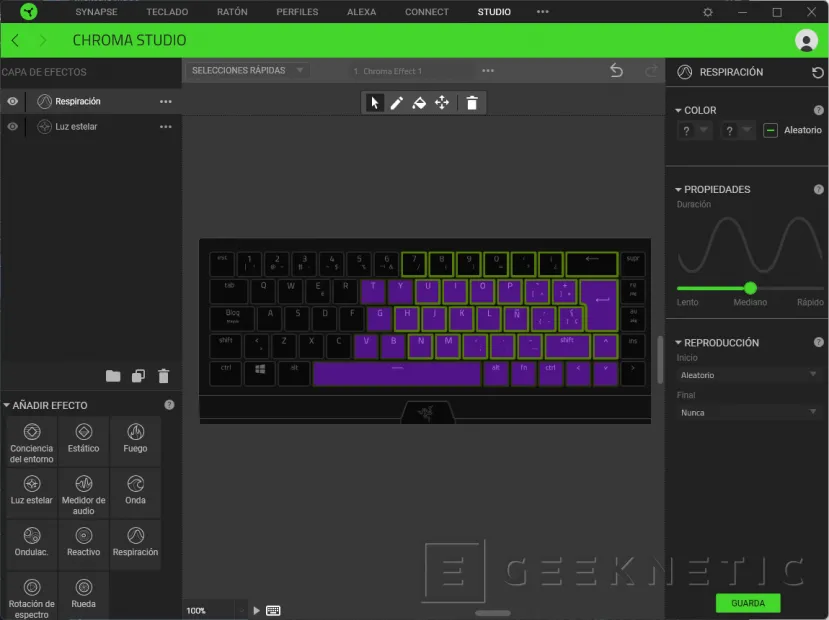Open the Inicio Aleatorio dropdown
Image resolution: width=829 pixels, height=620 pixels.
748,375
